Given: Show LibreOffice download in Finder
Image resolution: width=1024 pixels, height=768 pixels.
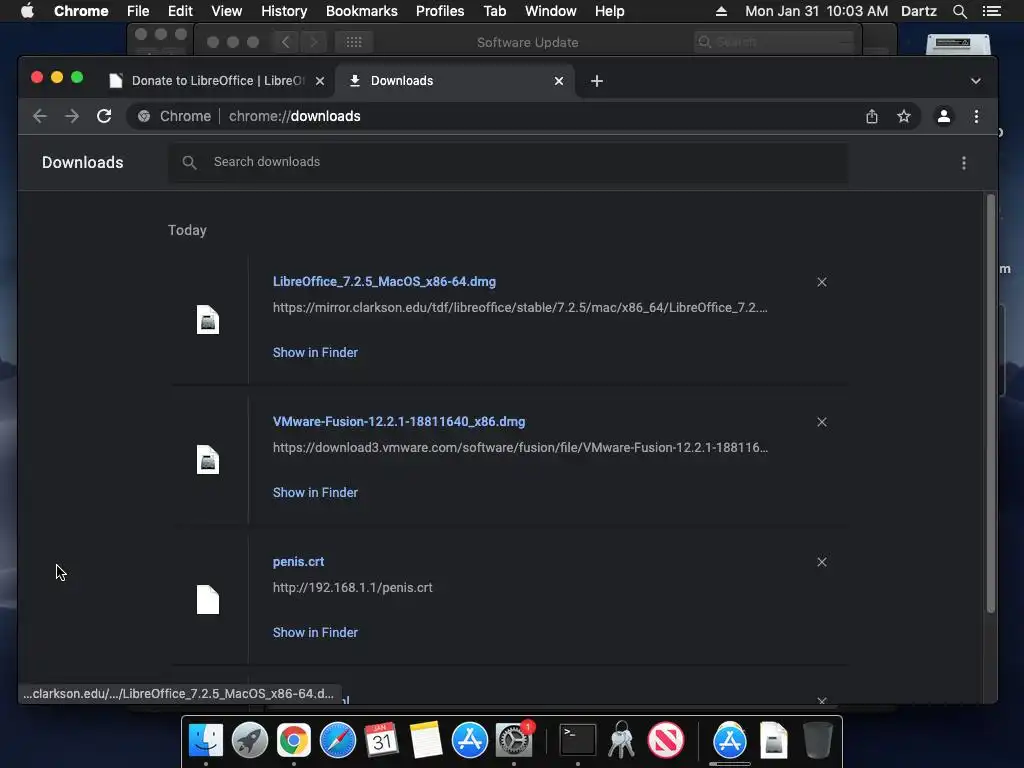Looking at the screenshot, I should pos(315,353).
